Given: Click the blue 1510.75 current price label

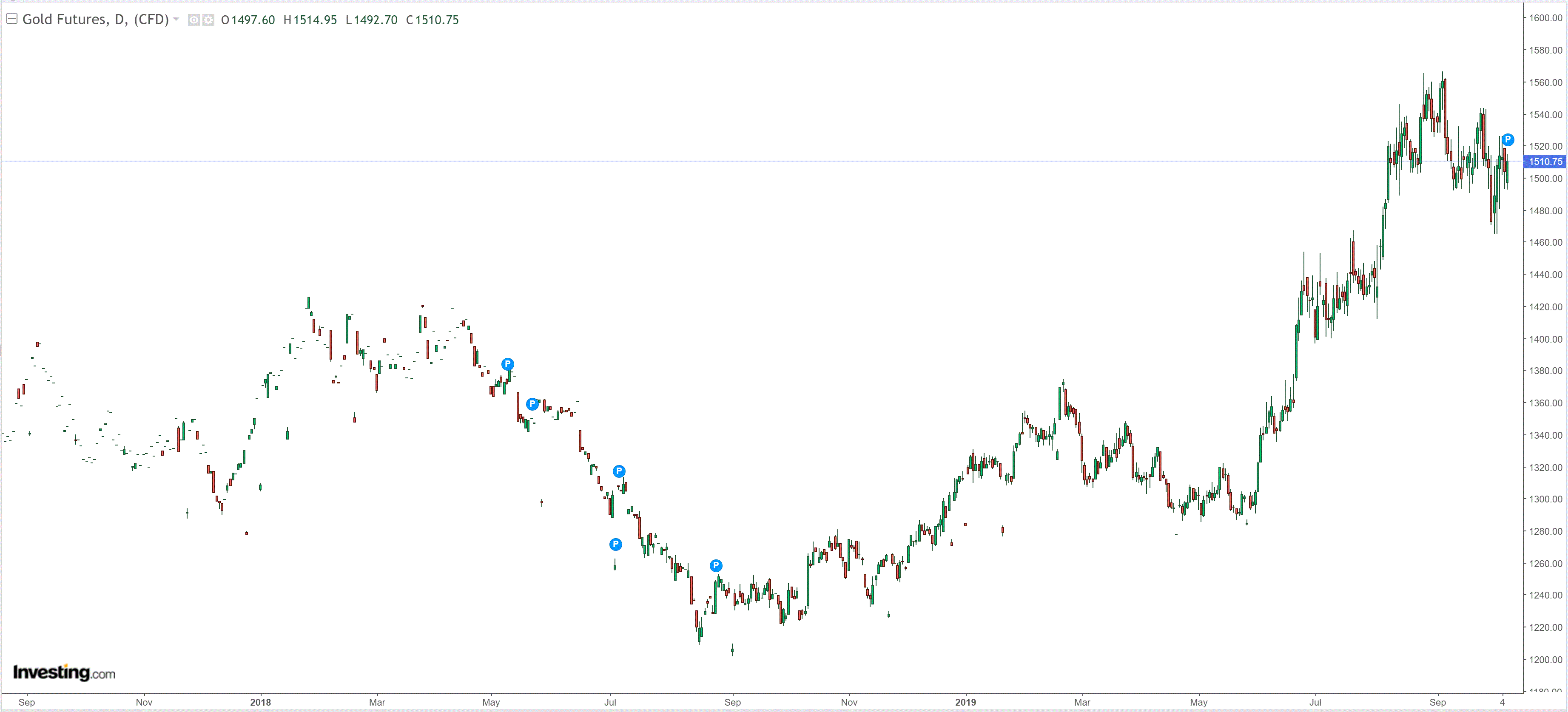Looking at the screenshot, I should (x=1545, y=161).
